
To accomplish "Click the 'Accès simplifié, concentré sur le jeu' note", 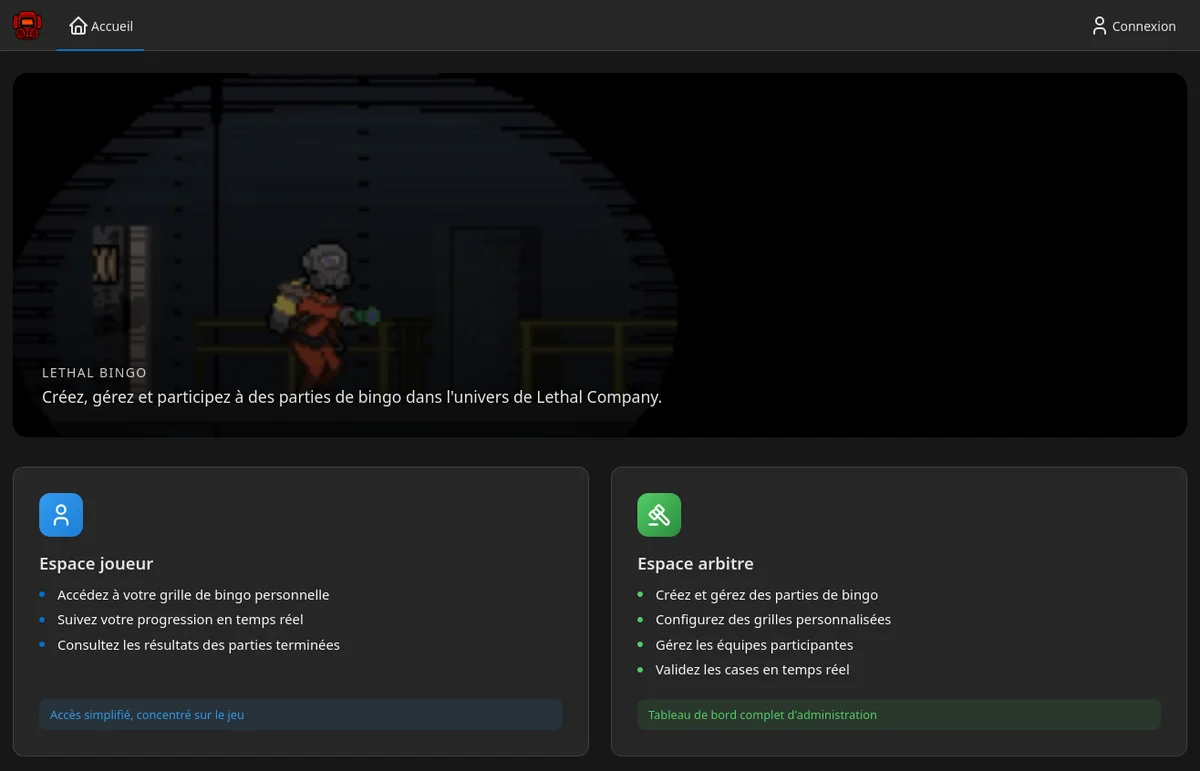I will (301, 715).
